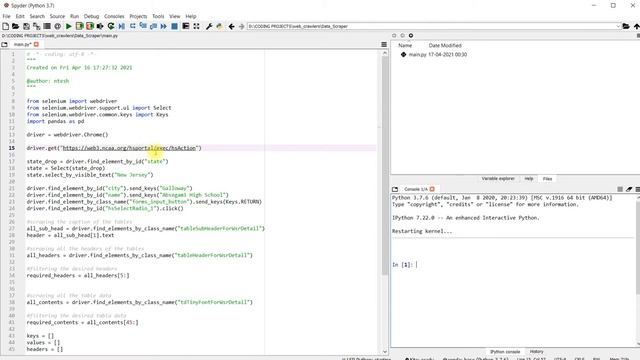
Task: Open the Run menu
Action: pos(74,16)
